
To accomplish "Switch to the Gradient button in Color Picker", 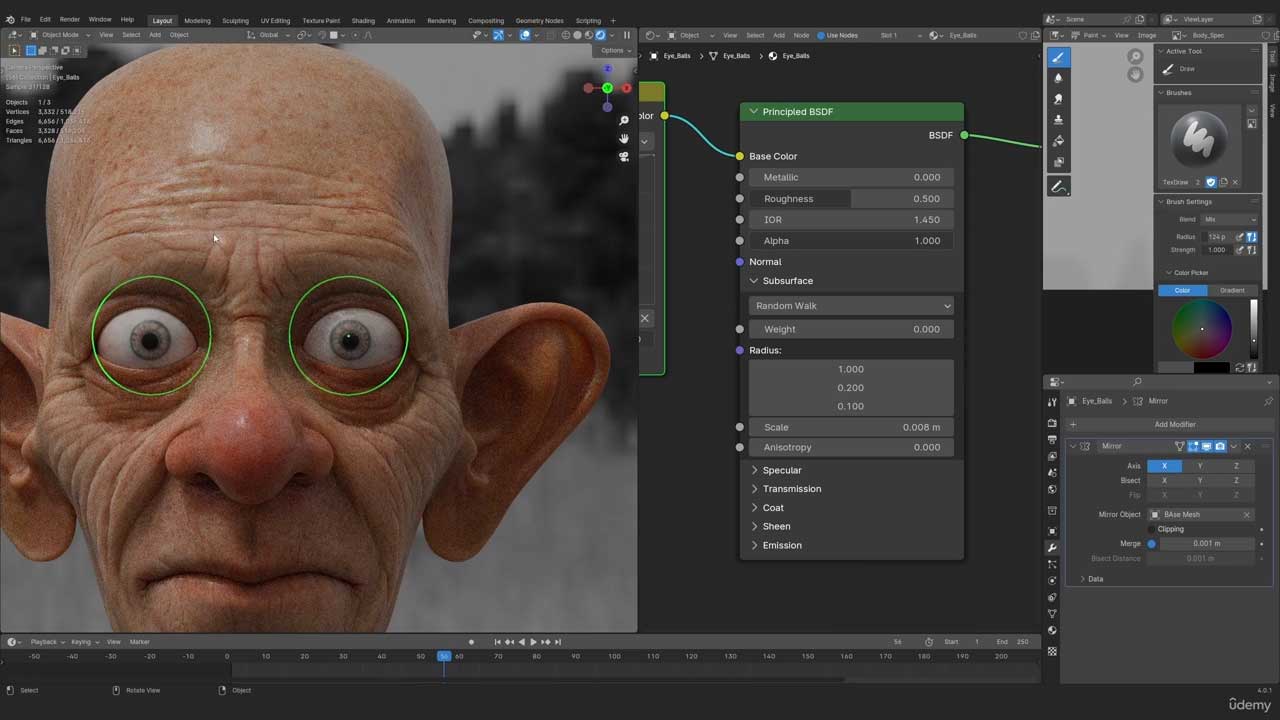I will click(x=1232, y=290).
